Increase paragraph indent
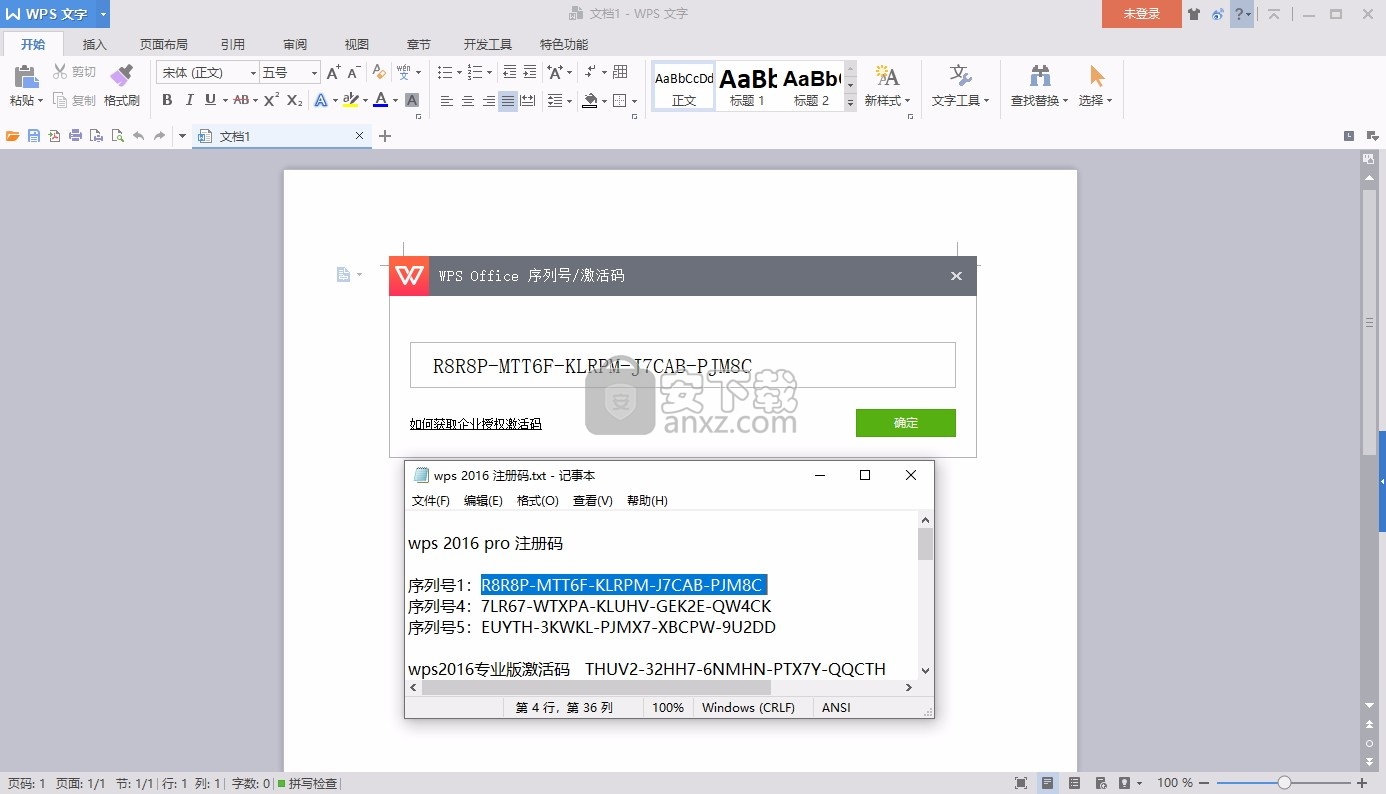This screenshot has width=1386, height=794. 530,72
